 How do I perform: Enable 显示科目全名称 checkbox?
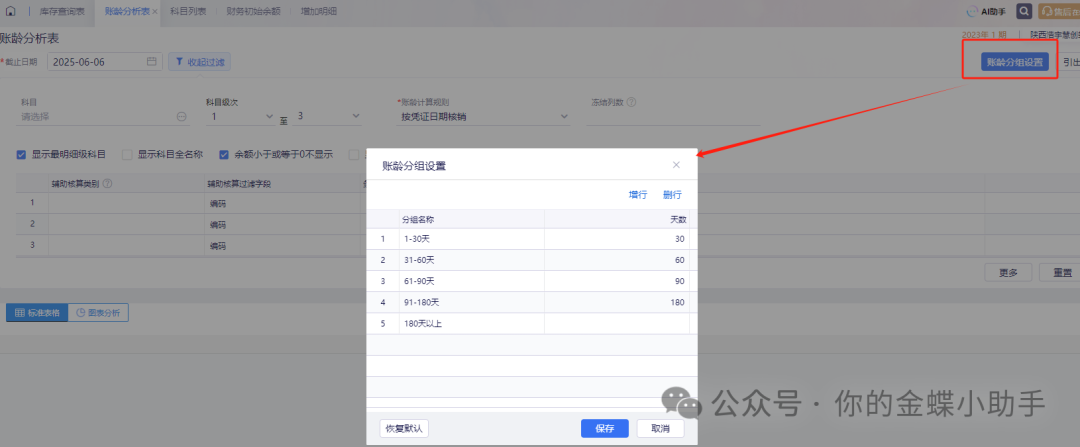point(127,155)
